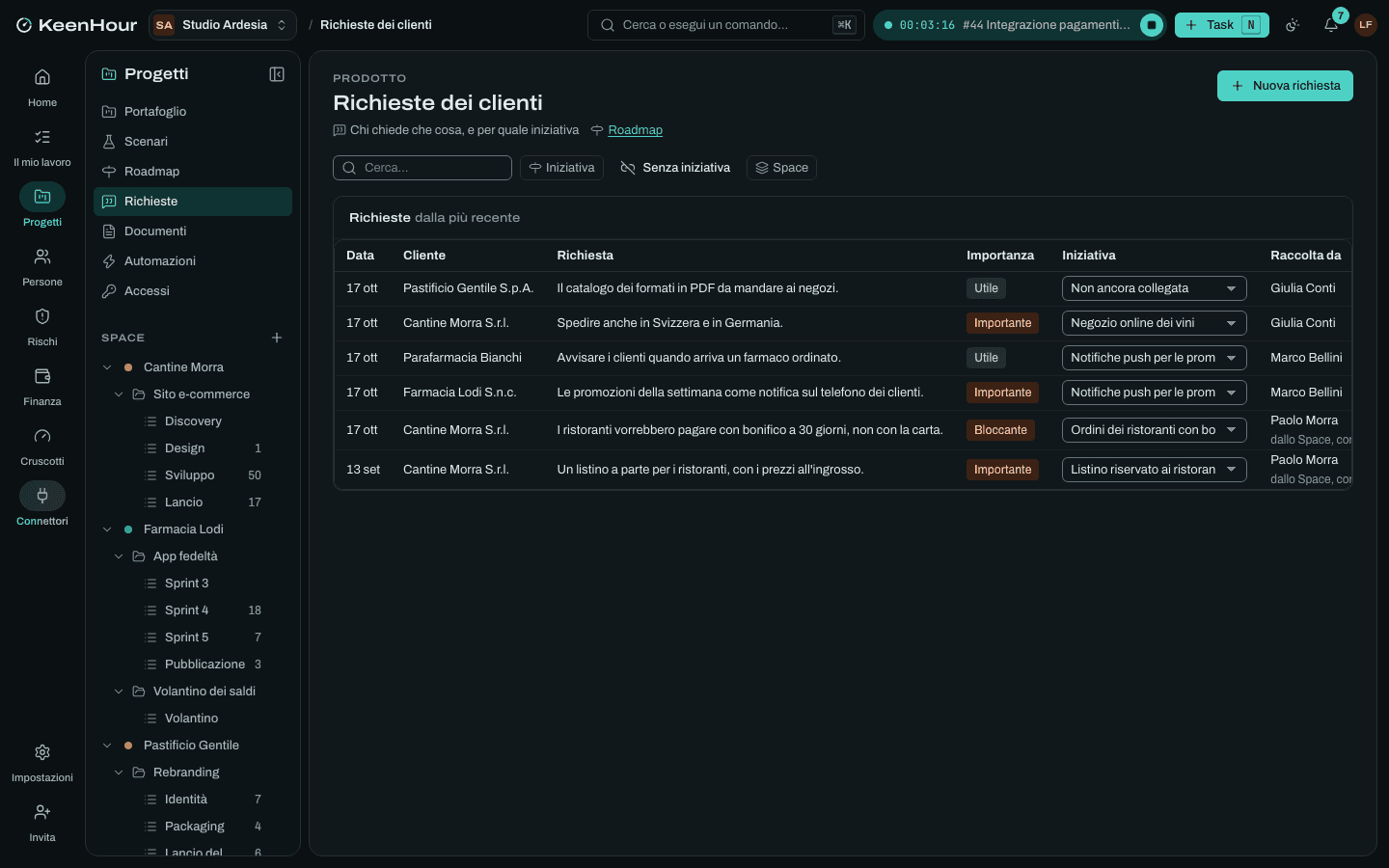
Task: Open the Listino riservato ai ristoranti dropdown
Action: (x=1155, y=470)
